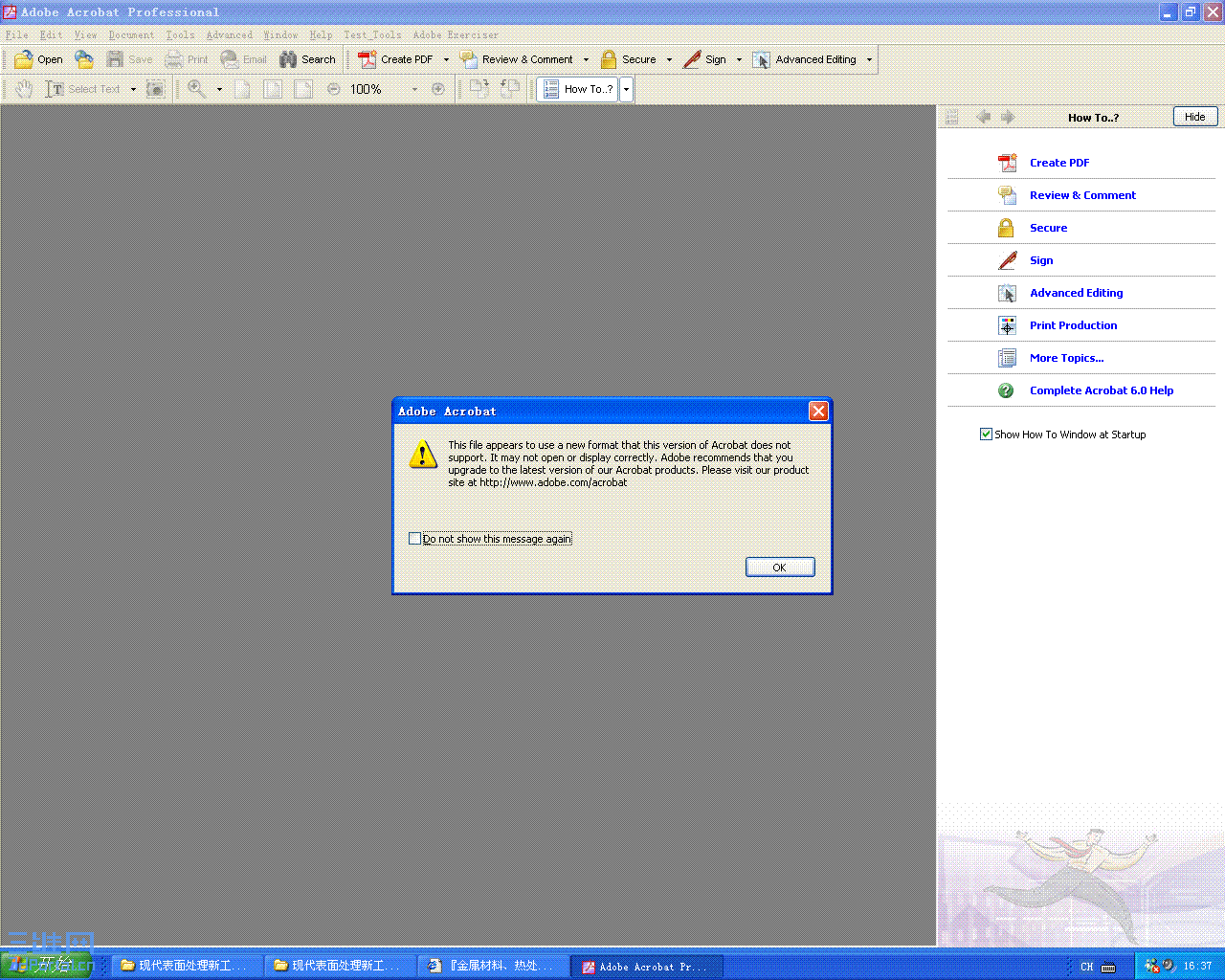The height and width of the screenshot is (980, 1225).
Task: Open More Topics... in How To panel
Action: [1067, 358]
